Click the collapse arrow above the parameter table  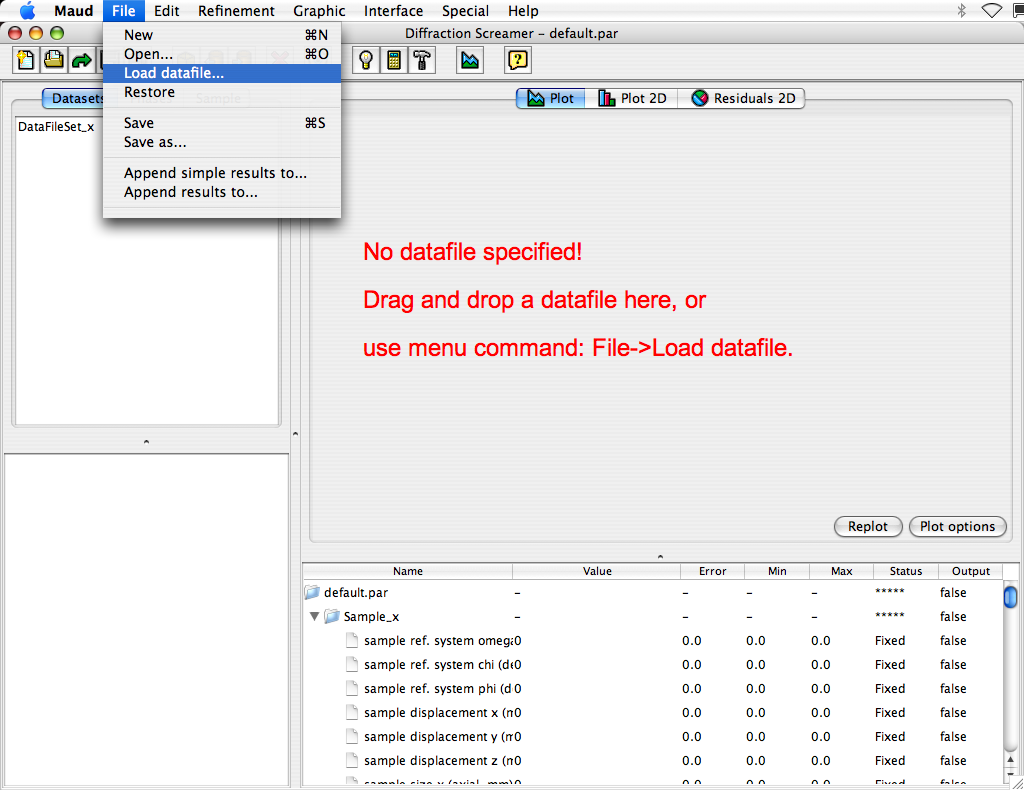click(659, 555)
